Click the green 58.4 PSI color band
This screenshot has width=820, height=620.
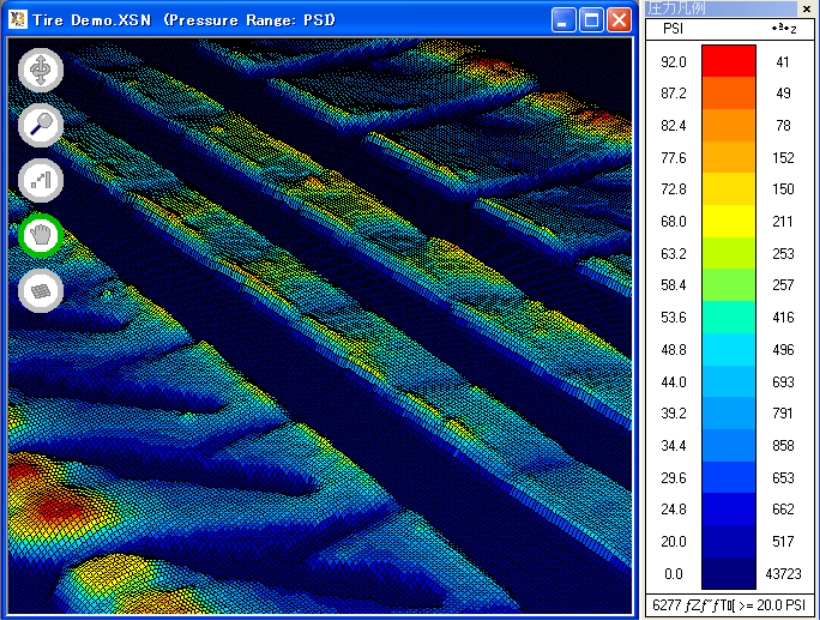(x=728, y=285)
